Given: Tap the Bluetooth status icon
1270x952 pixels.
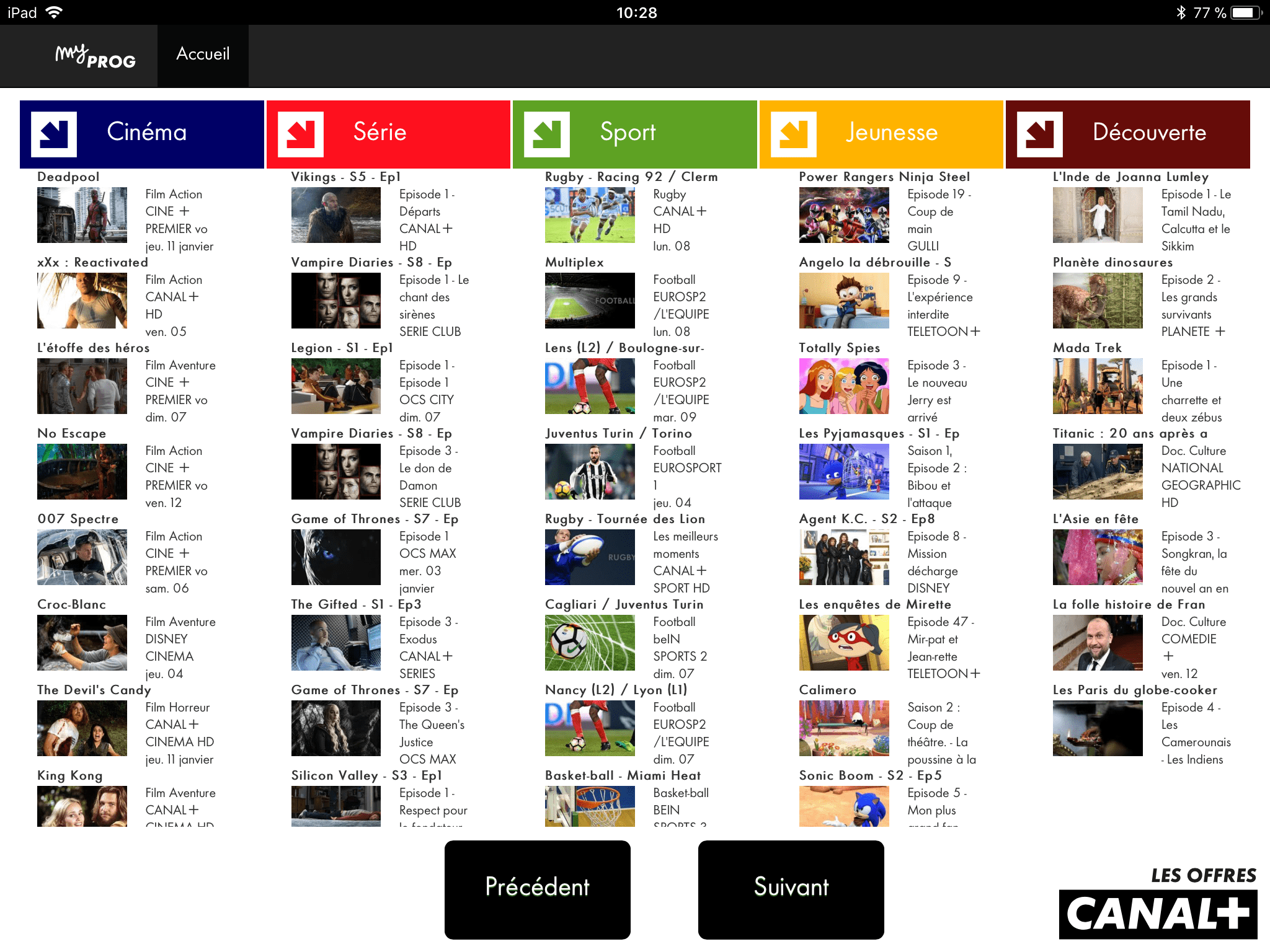Looking at the screenshot, I should click(x=1181, y=12).
